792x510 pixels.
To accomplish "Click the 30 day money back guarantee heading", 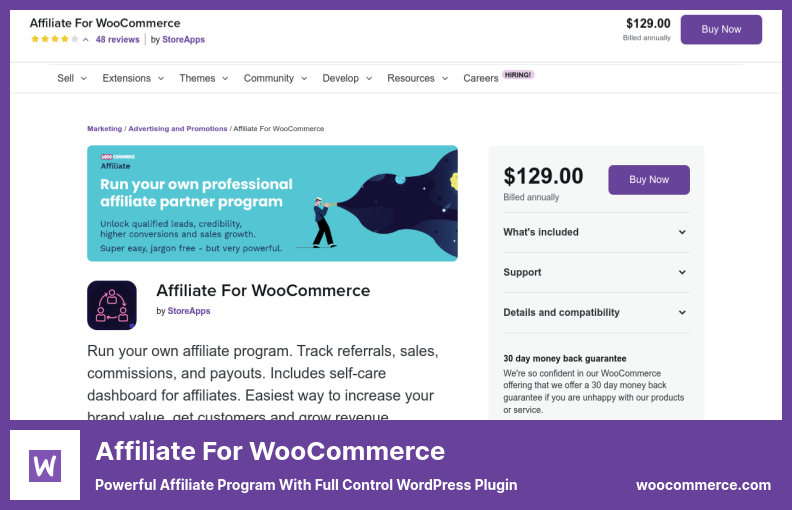I will (565, 359).
